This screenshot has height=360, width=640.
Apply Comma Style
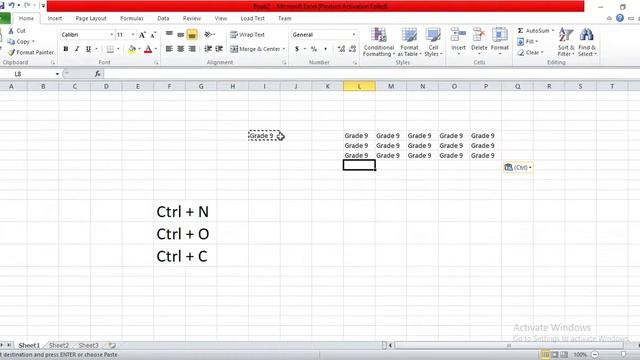click(x=325, y=49)
